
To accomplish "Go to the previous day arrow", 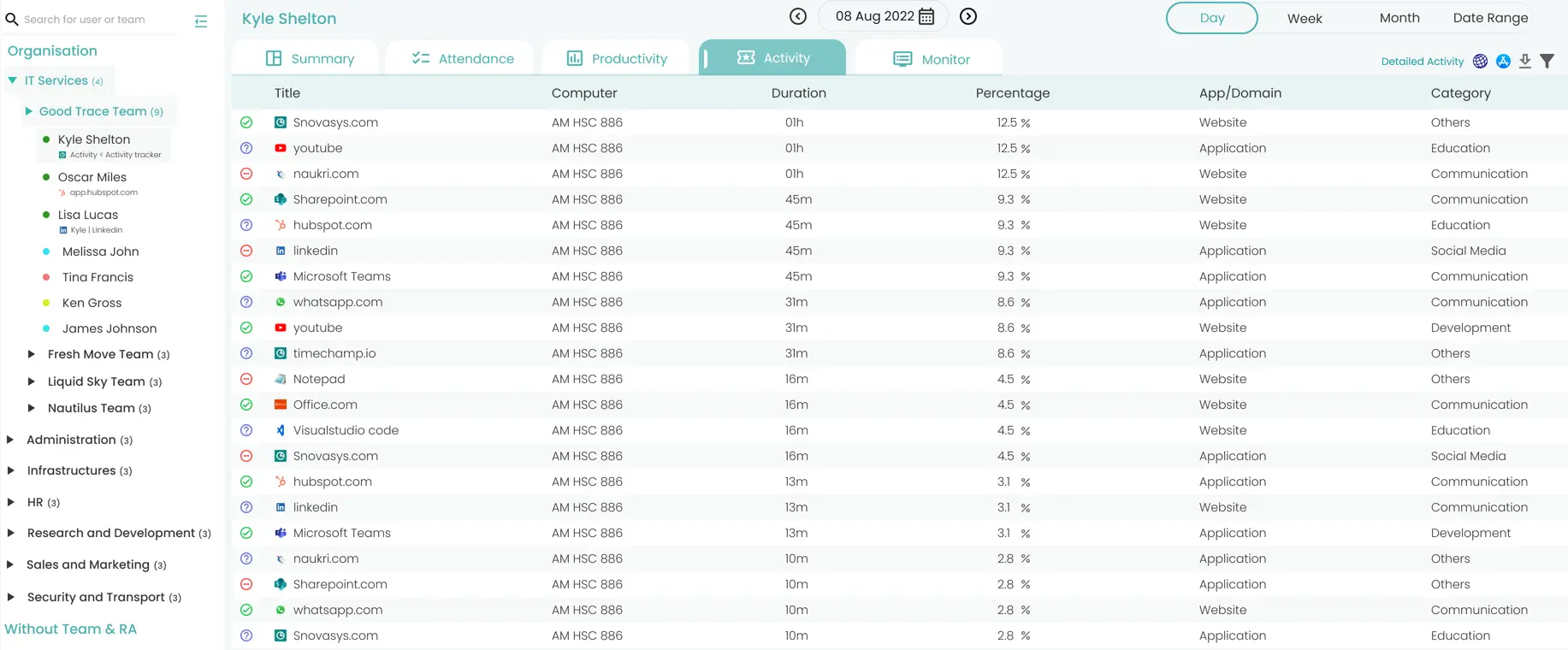I will click(x=798, y=16).
